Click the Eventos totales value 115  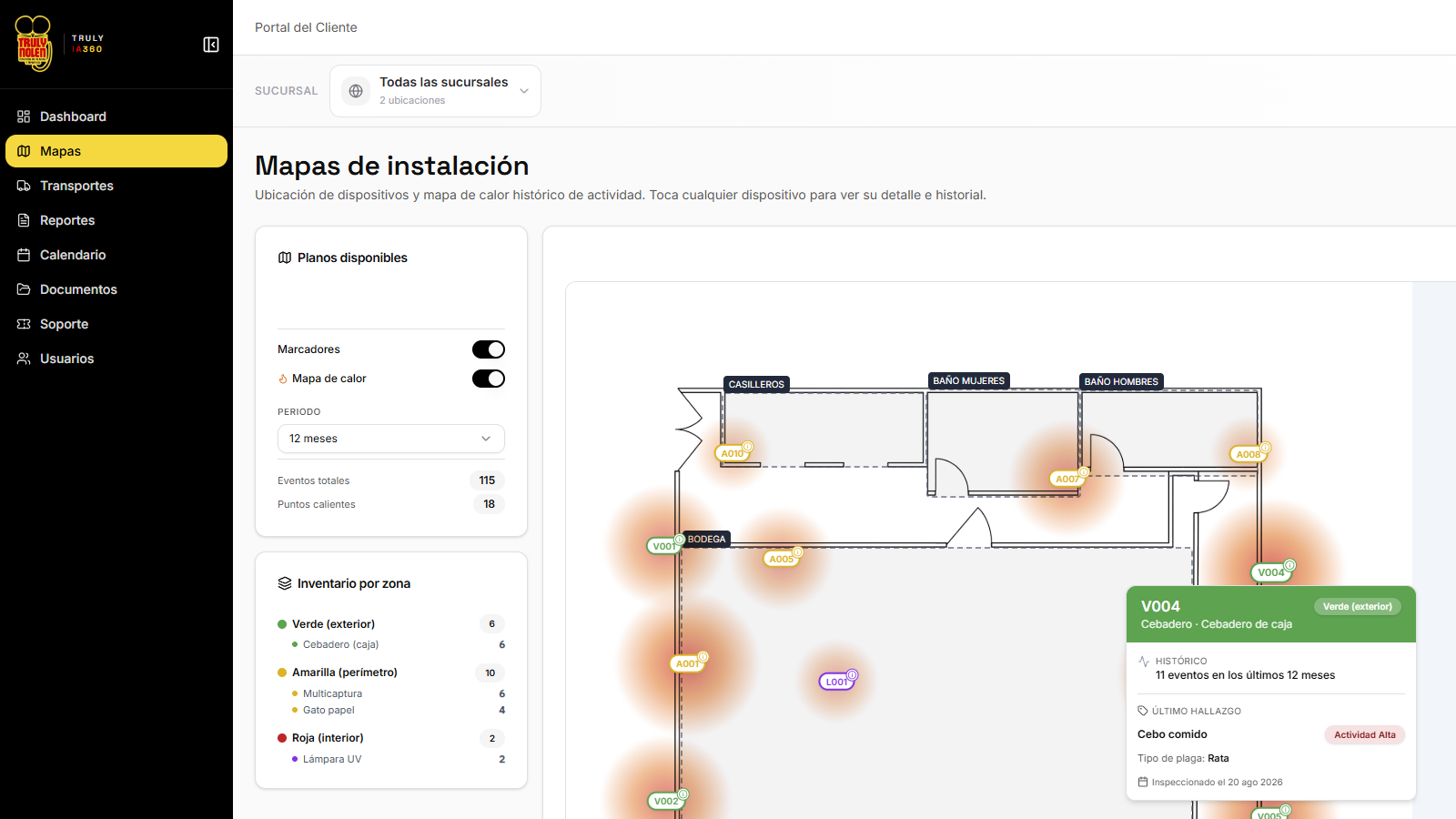(488, 480)
